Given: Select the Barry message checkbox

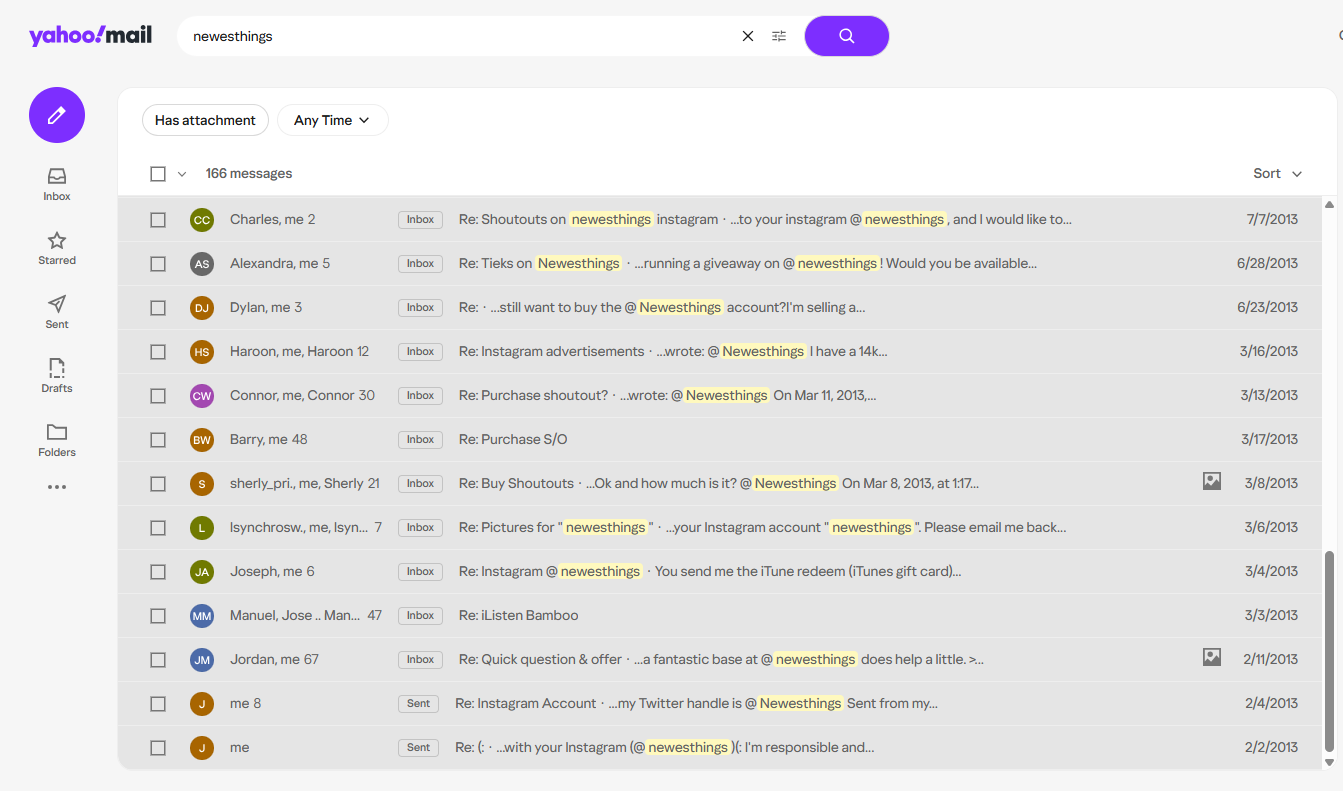Looking at the screenshot, I should [x=158, y=440].
